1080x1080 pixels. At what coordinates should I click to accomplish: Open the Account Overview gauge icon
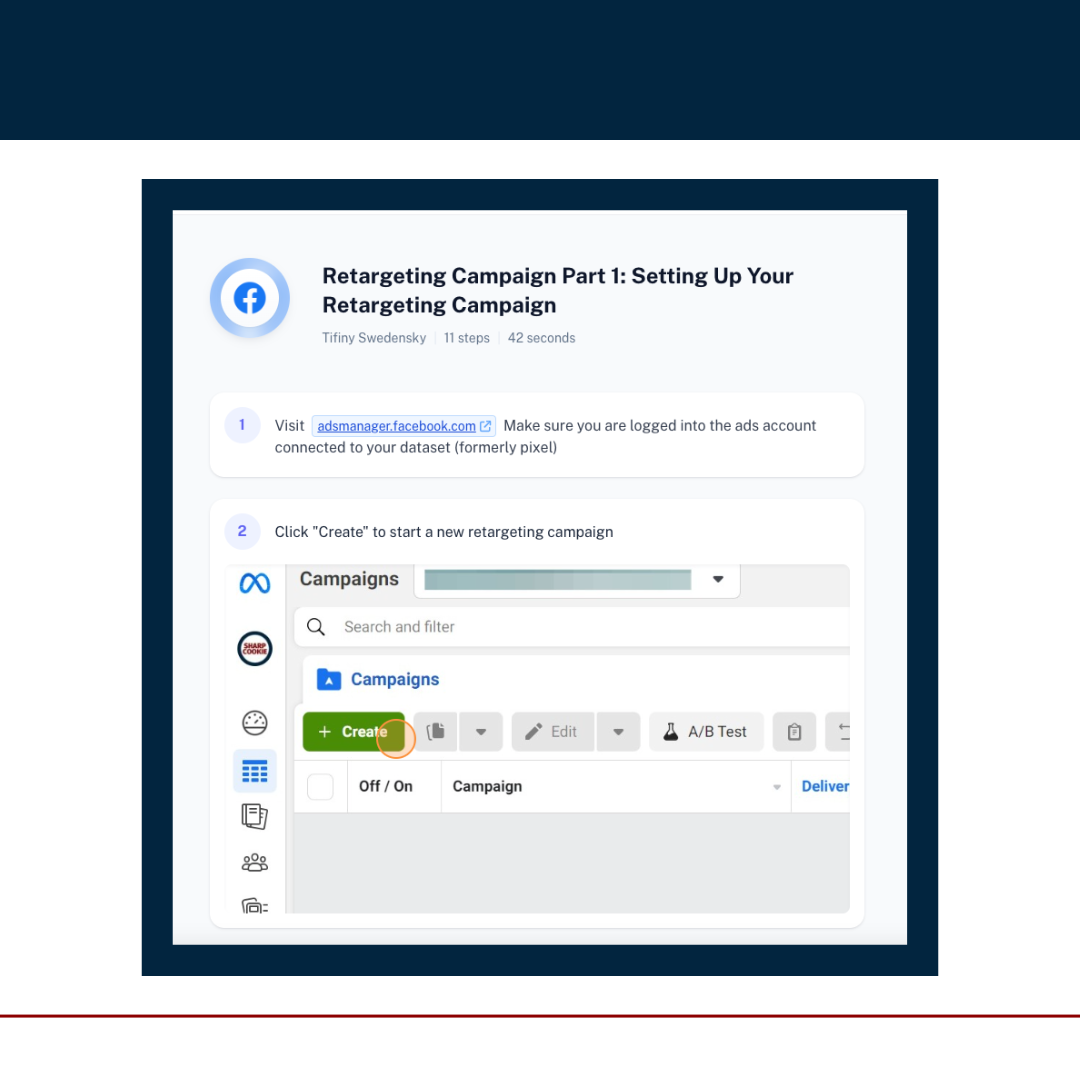[x=255, y=723]
